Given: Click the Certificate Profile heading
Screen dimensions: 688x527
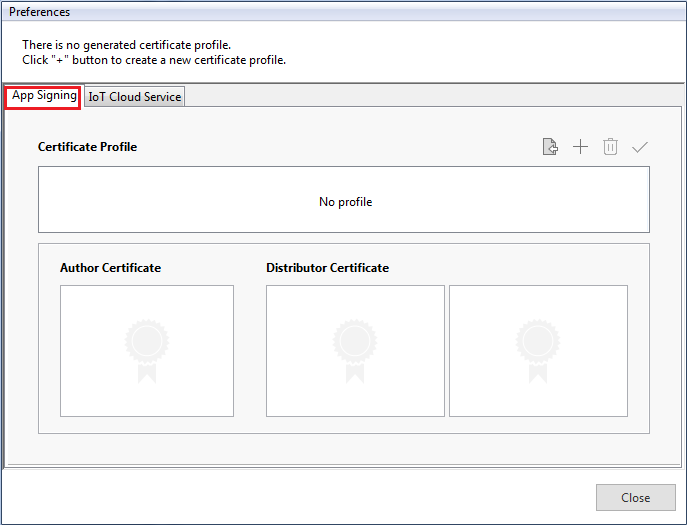Looking at the screenshot, I should click(x=87, y=147).
